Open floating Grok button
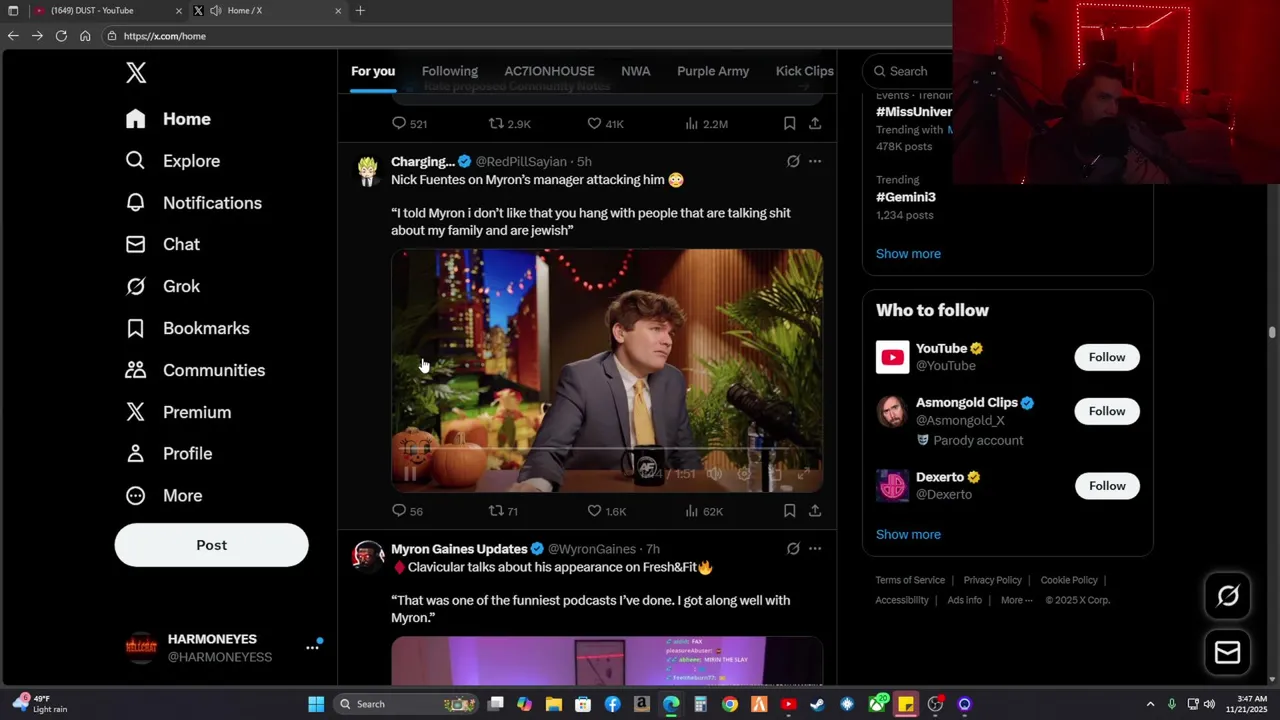Screen dimensions: 1280x720 tap(1227, 596)
